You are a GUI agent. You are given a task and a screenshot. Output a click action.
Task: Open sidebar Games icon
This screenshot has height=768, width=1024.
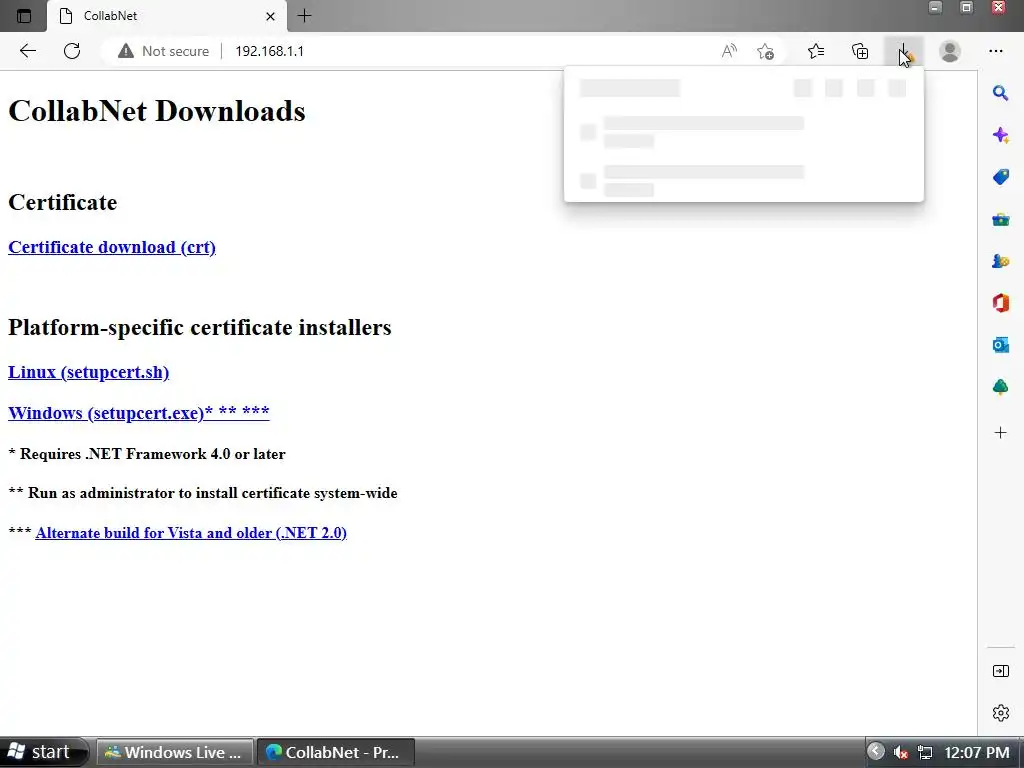1000,261
